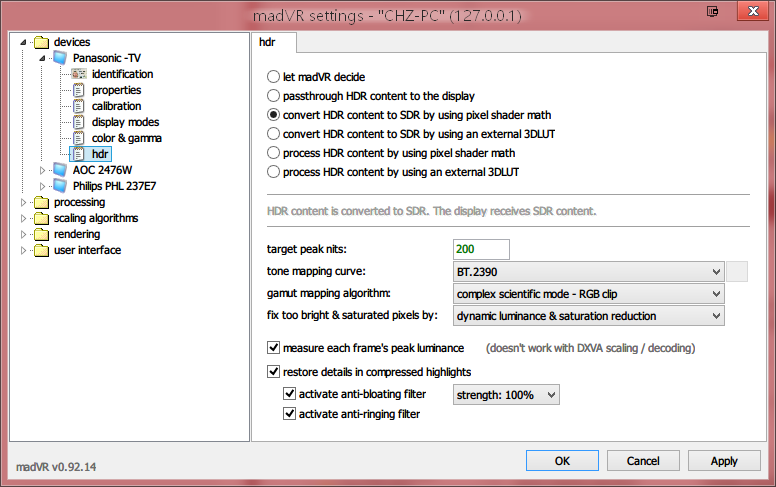Image resolution: width=776 pixels, height=487 pixels.
Task: Click the identification page icon
Action: tap(78, 74)
